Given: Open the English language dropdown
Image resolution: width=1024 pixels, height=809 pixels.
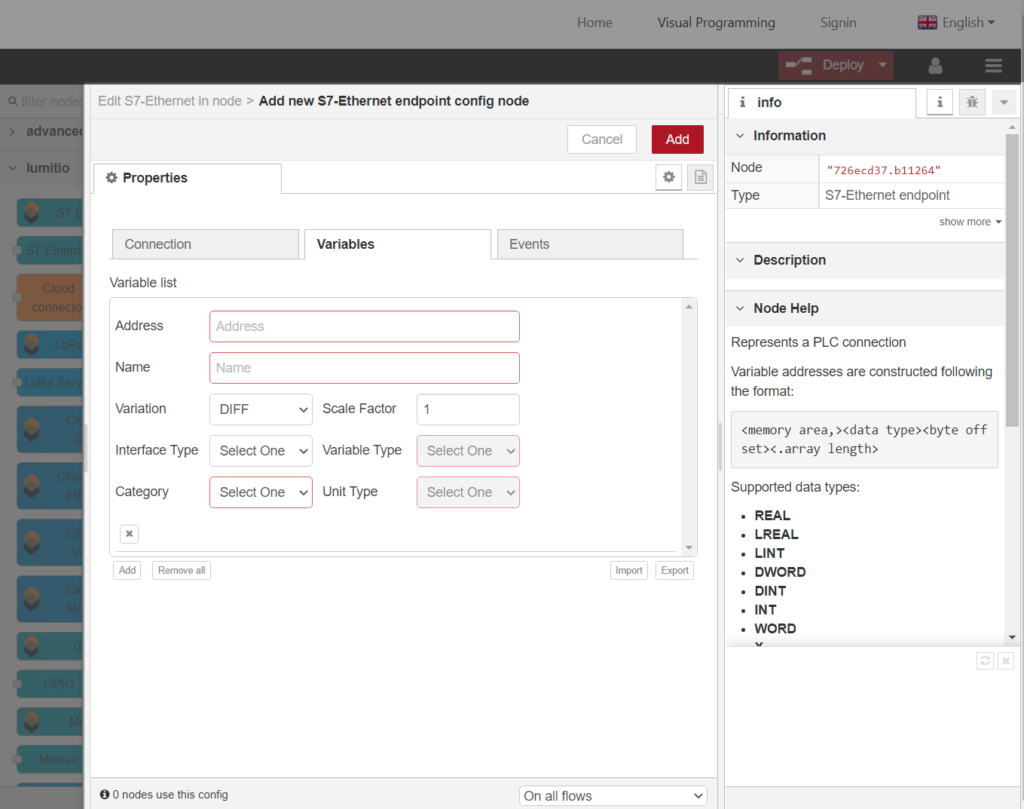Looking at the screenshot, I should click(x=968, y=23).
